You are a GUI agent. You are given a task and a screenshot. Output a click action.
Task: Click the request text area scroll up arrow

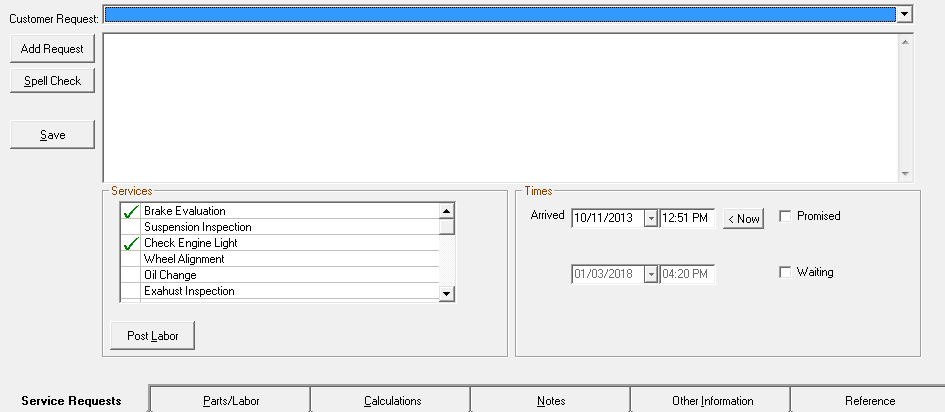point(905,42)
